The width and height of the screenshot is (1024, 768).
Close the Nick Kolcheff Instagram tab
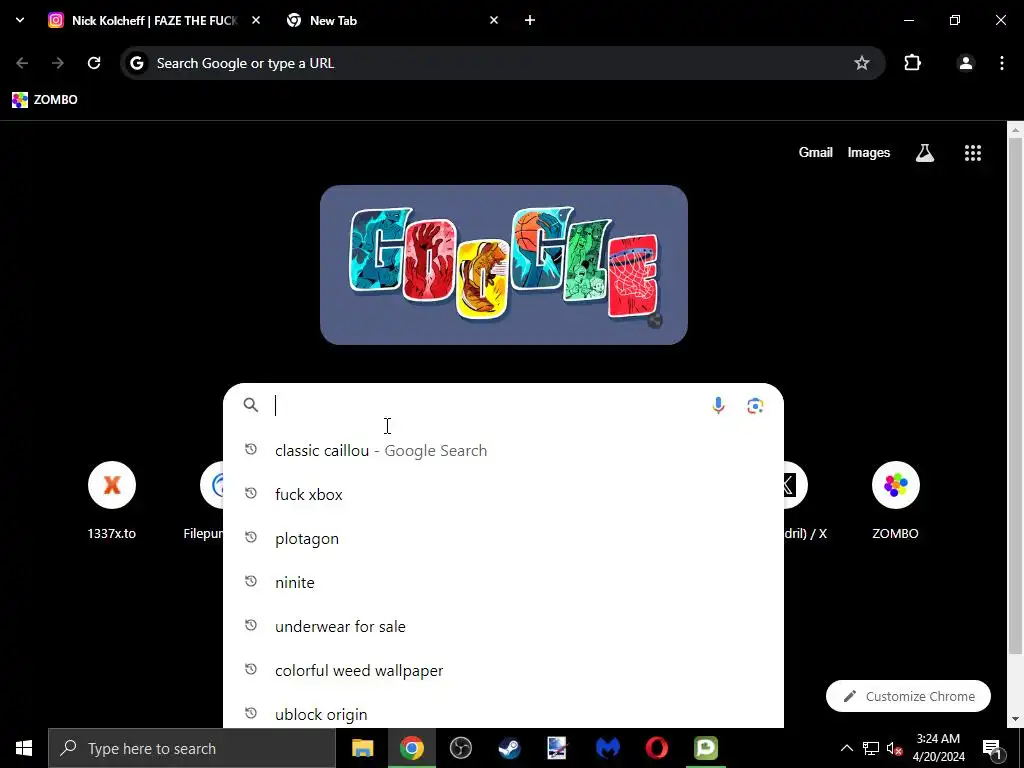tap(256, 20)
